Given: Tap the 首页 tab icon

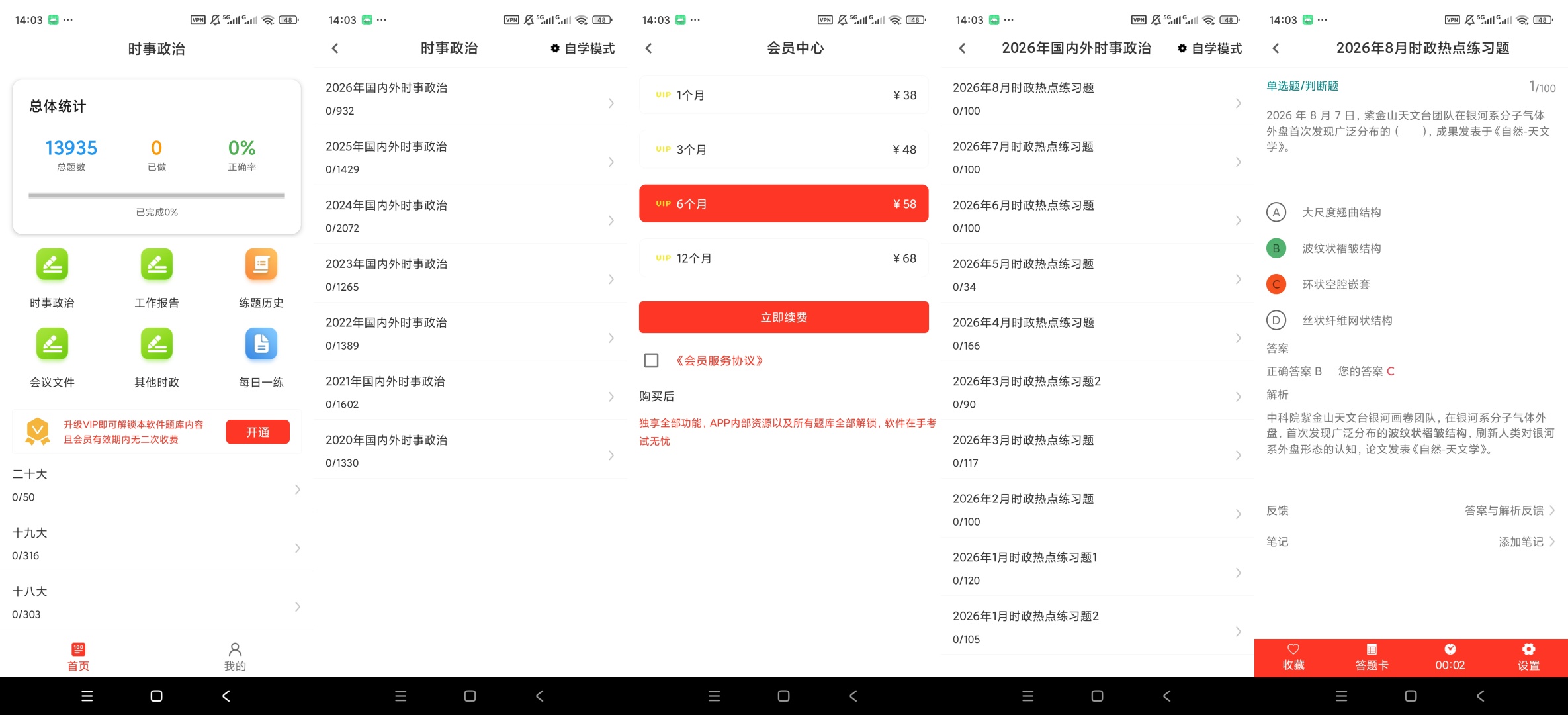Looking at the screenshot, I should [x=78, y=649].
